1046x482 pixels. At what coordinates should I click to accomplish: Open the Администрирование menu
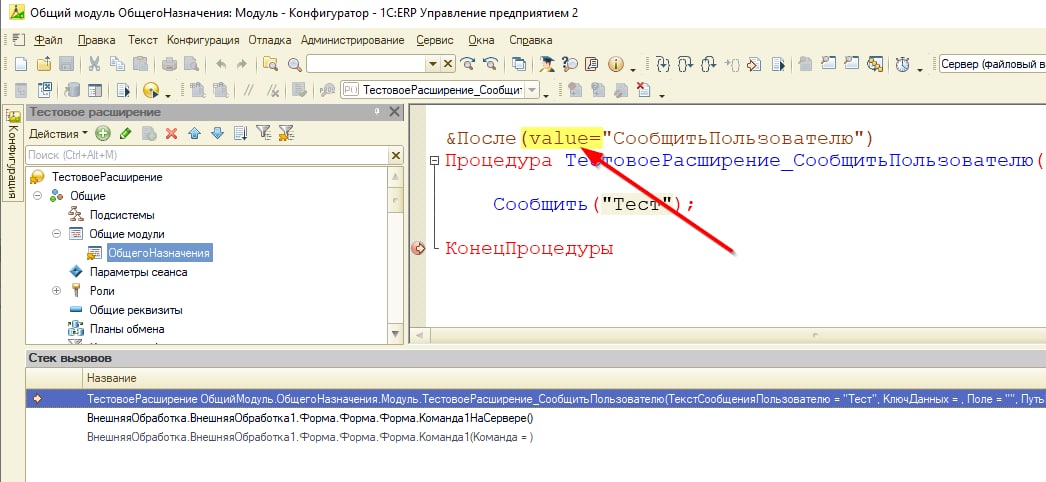click(x=353, y=40)
